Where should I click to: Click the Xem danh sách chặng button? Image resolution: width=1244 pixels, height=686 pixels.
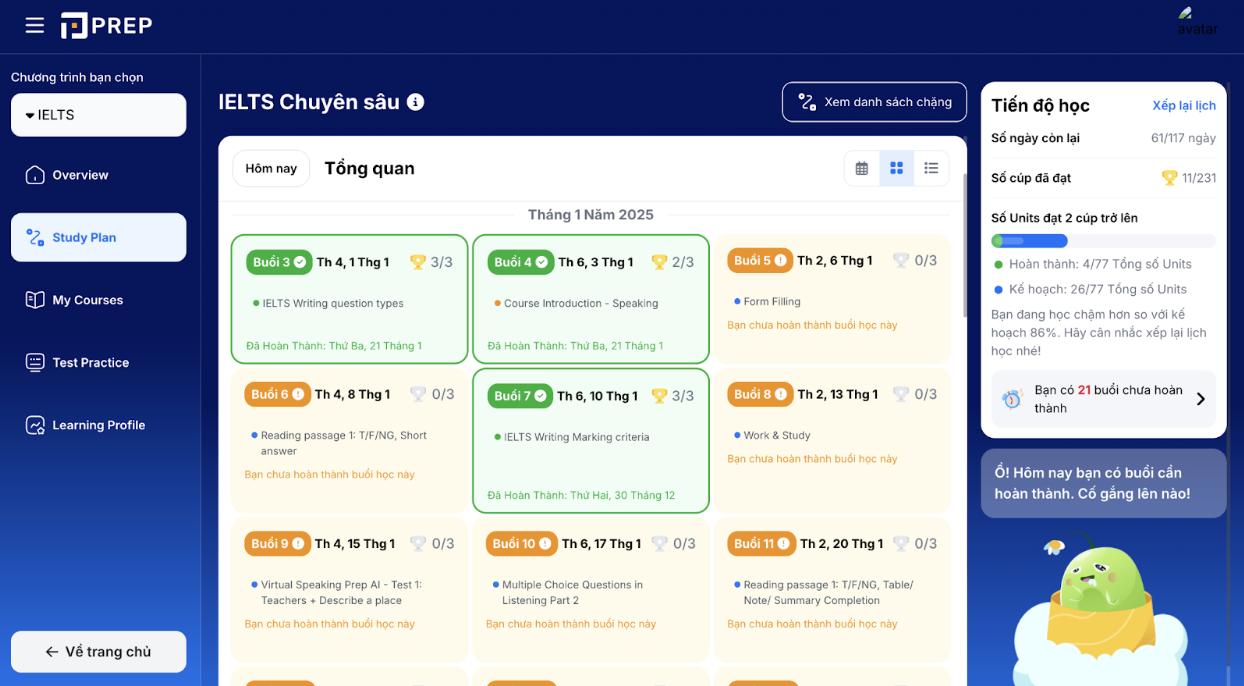point(874,102)
